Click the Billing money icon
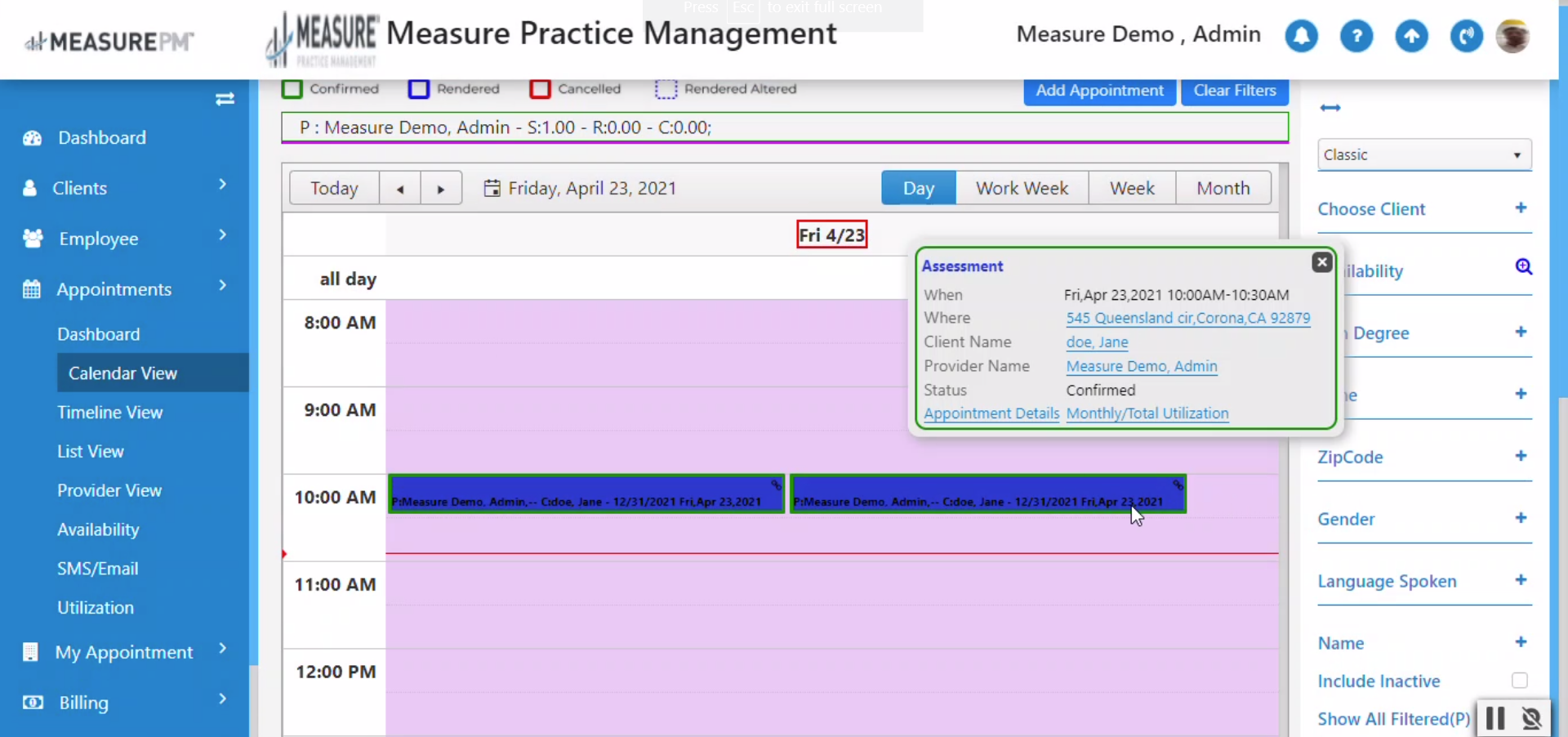Viewport: 1568px width, 737px height. [x=33, y=703]
